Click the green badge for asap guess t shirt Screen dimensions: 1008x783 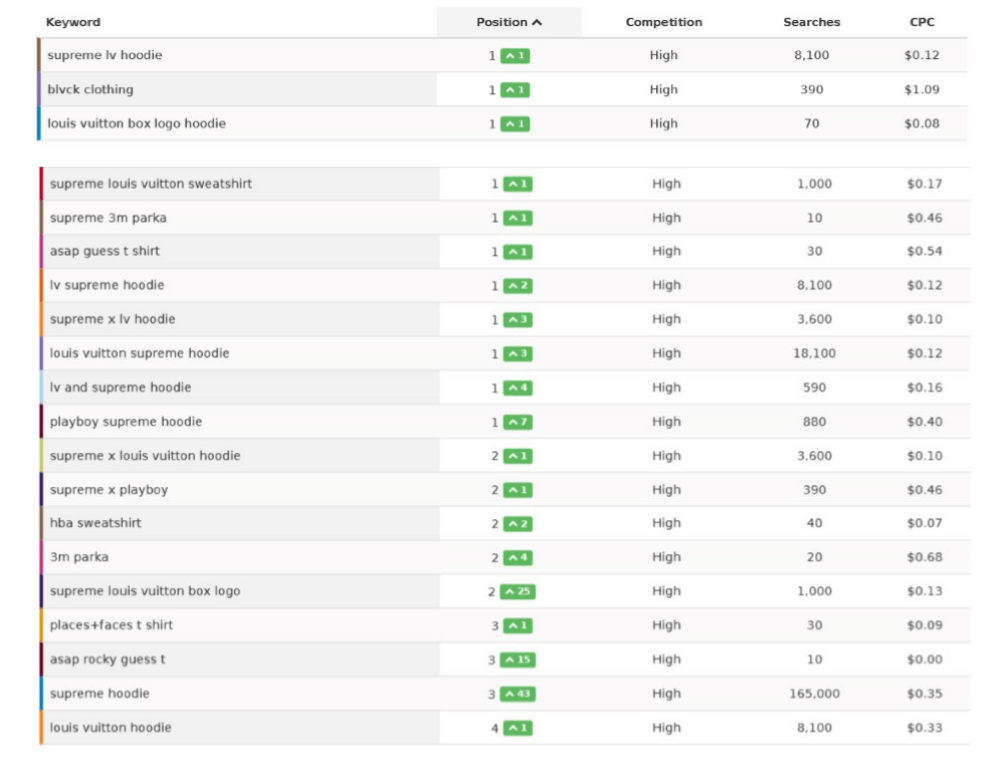[x=518, y=252]
